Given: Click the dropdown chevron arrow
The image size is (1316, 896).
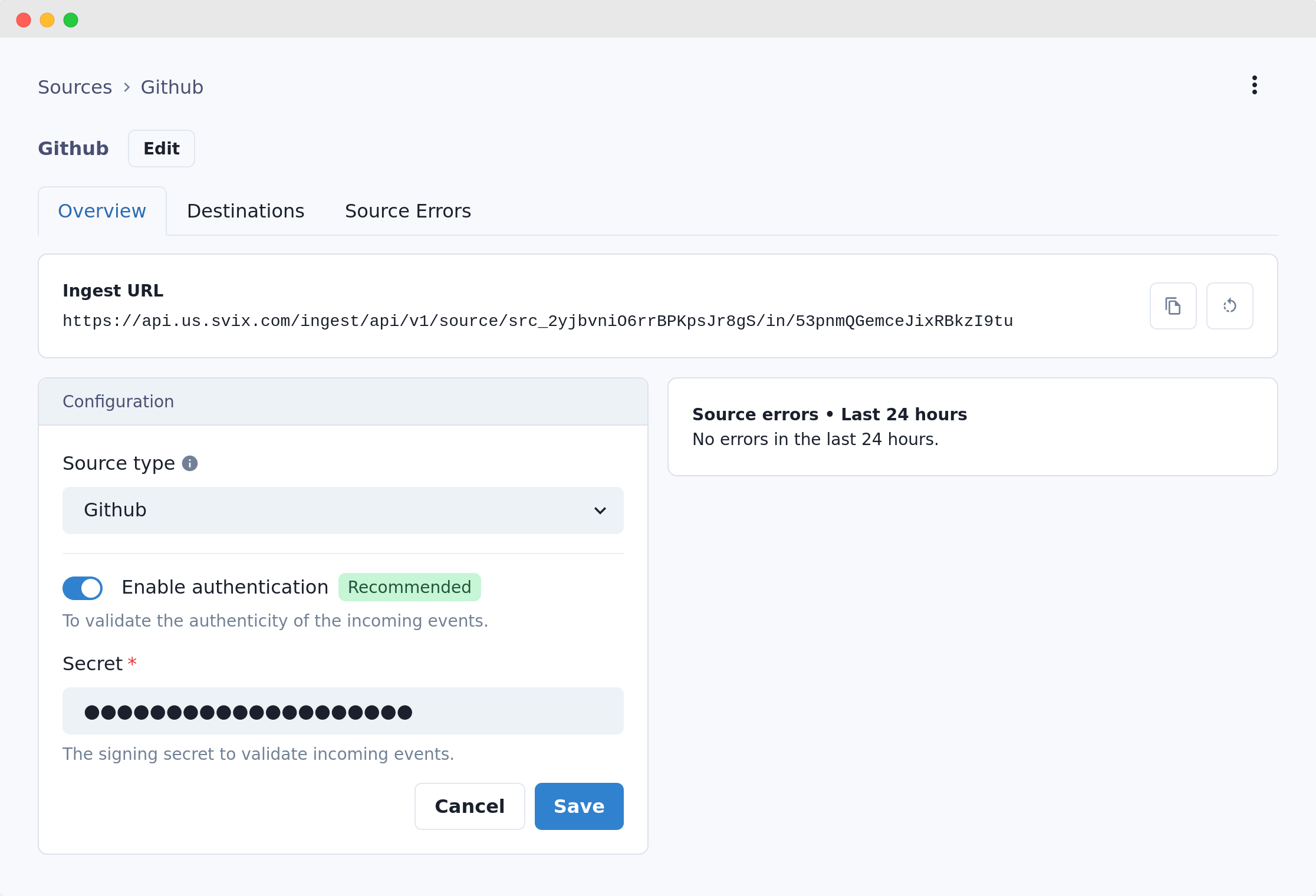Looking at the screenshot, I should pyautogui.click(x=600, y=510).
